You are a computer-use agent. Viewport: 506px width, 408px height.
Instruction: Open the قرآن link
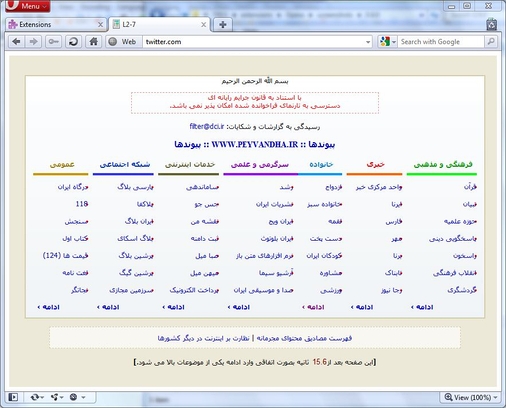470,187
